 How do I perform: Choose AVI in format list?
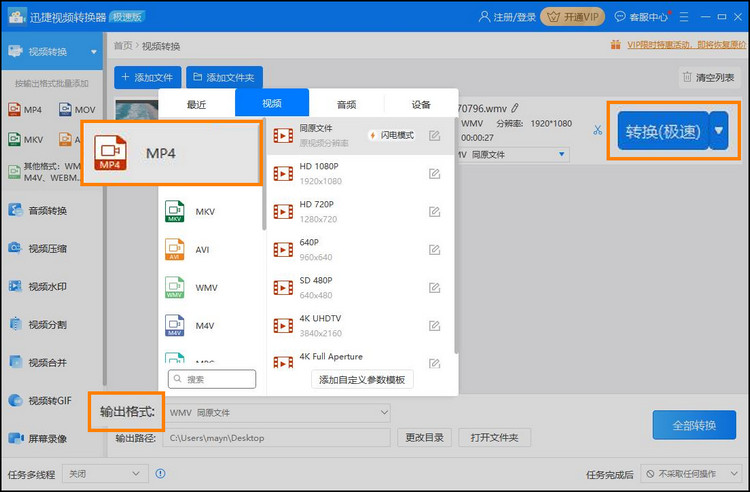(211, 250)
